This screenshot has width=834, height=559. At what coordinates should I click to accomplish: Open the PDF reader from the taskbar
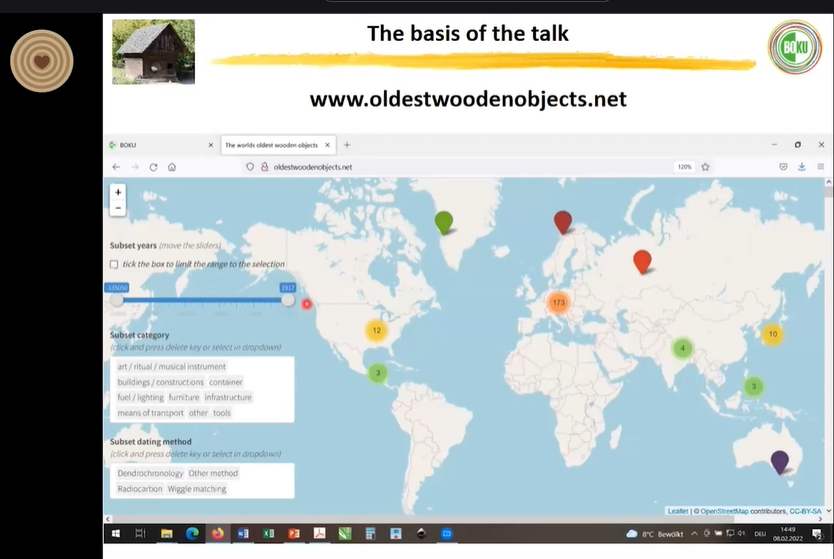pos(319,533)
